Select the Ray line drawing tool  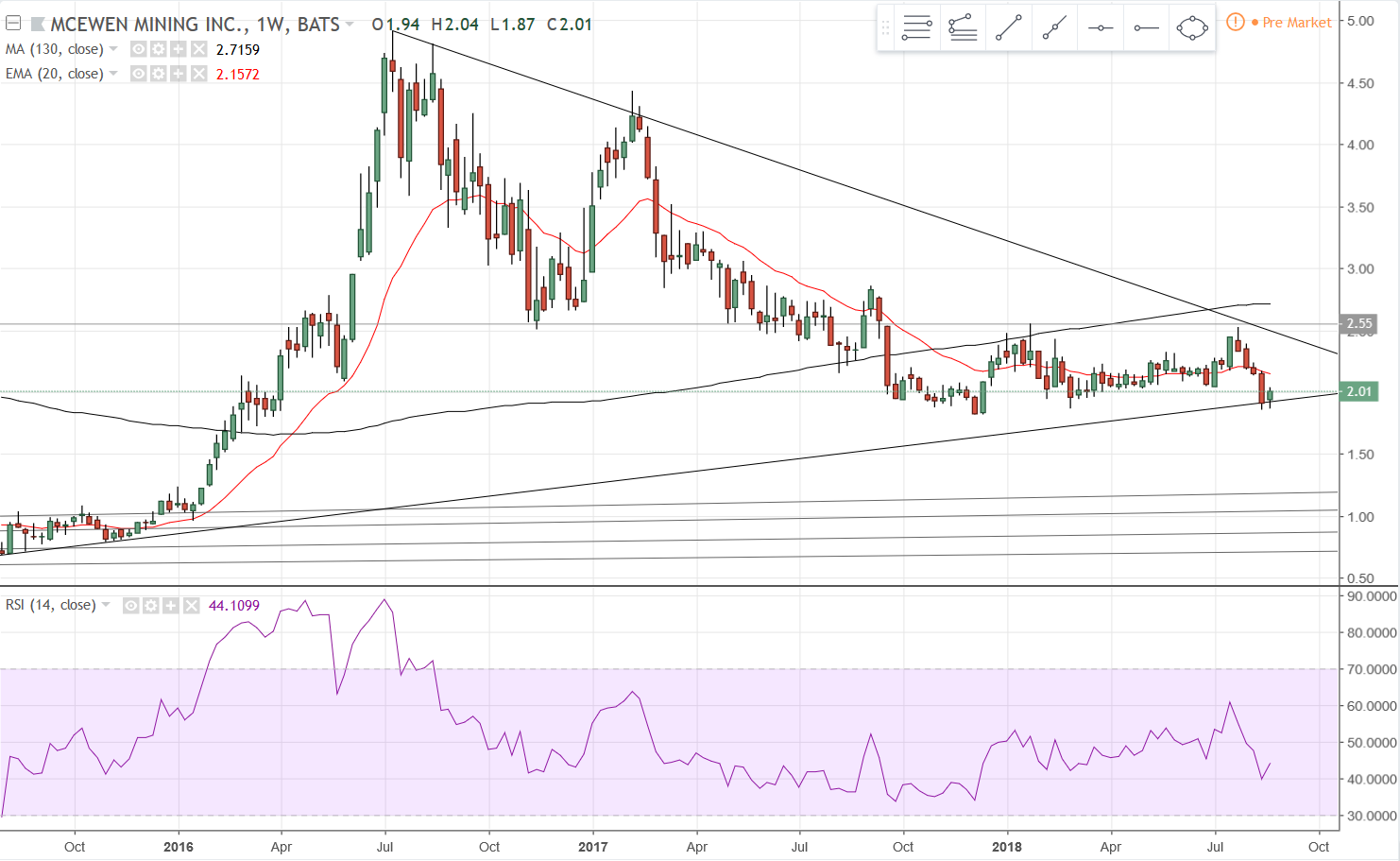pos(1054,27)
